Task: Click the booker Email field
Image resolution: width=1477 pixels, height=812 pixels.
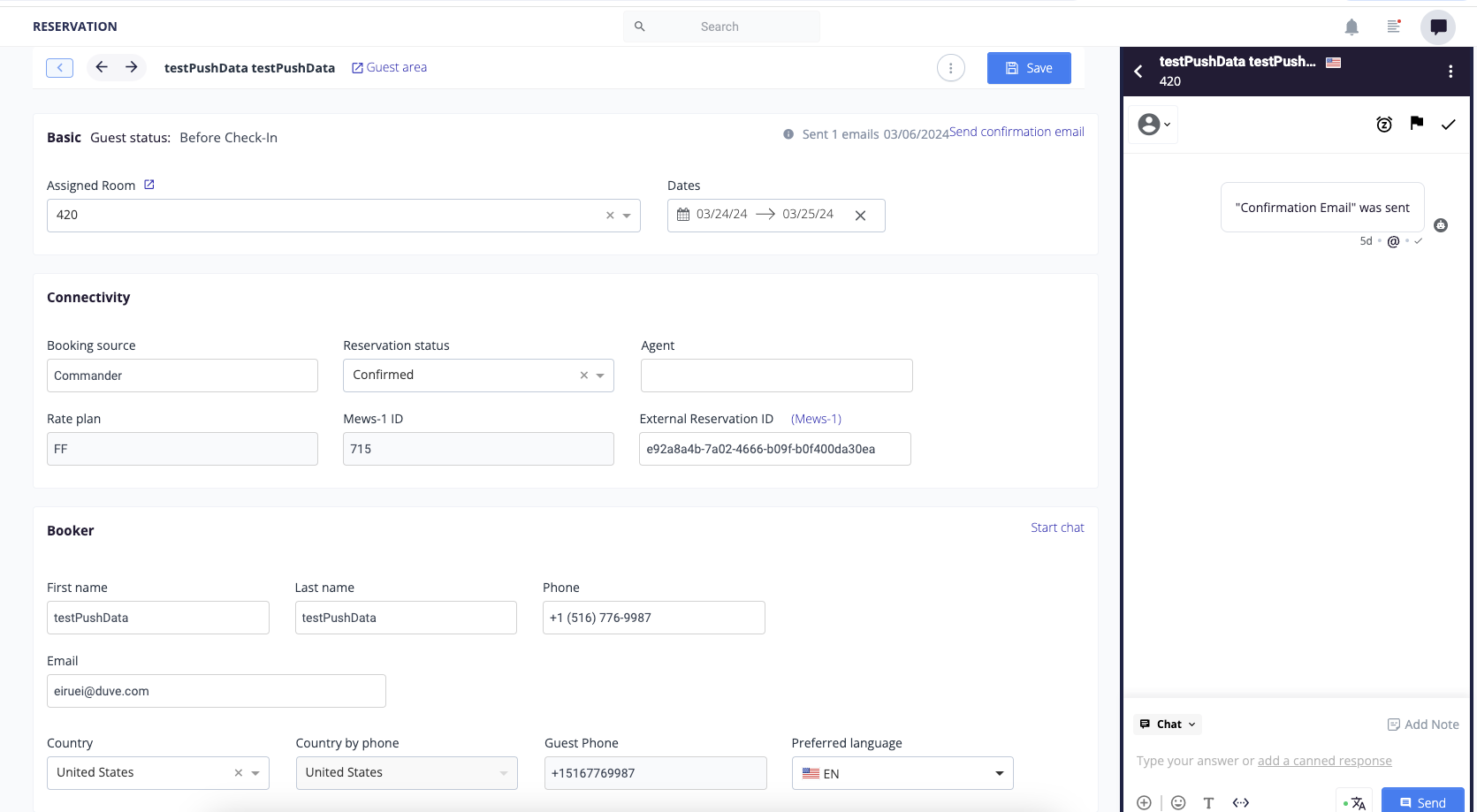Action: pyautogui.click(x=217, y=691)
